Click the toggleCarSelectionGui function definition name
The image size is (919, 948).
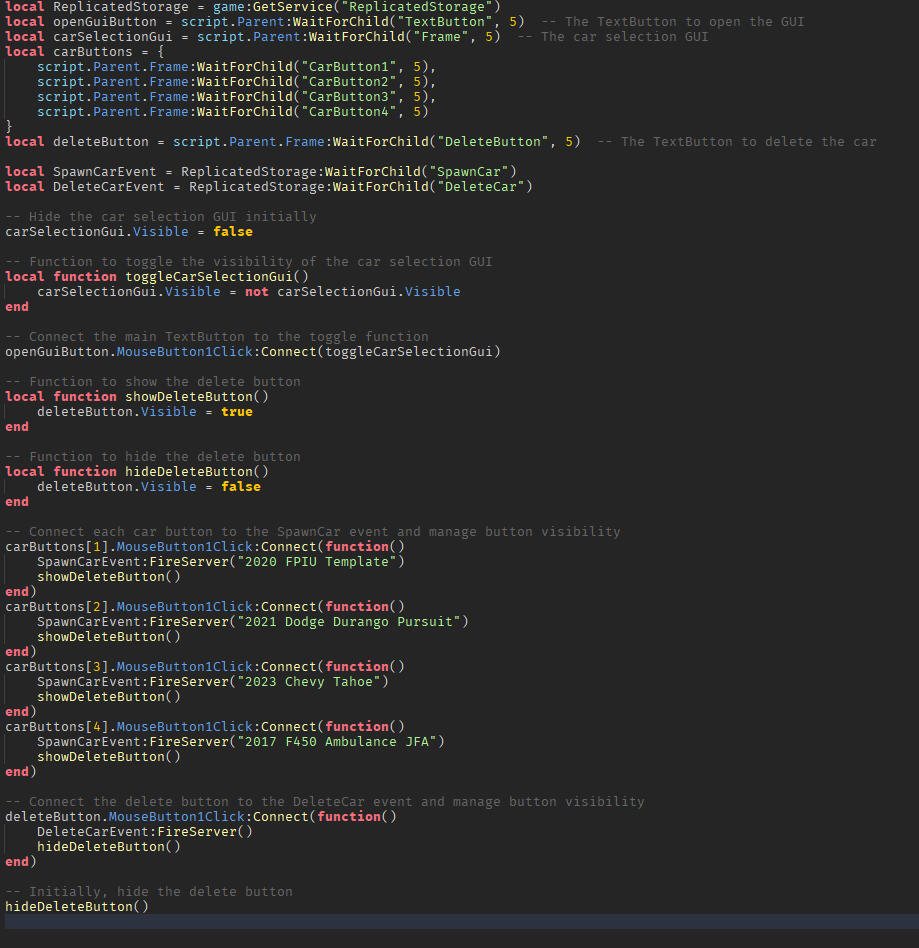tap(209, 276)
